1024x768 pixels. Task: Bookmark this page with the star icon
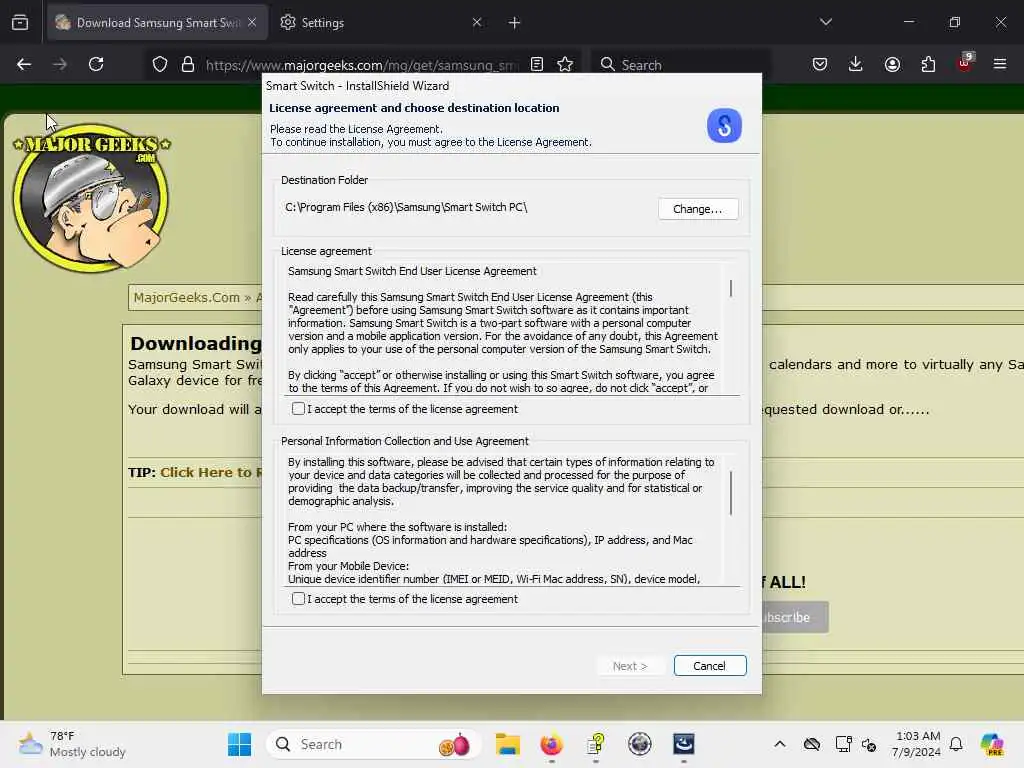(566, 64)
